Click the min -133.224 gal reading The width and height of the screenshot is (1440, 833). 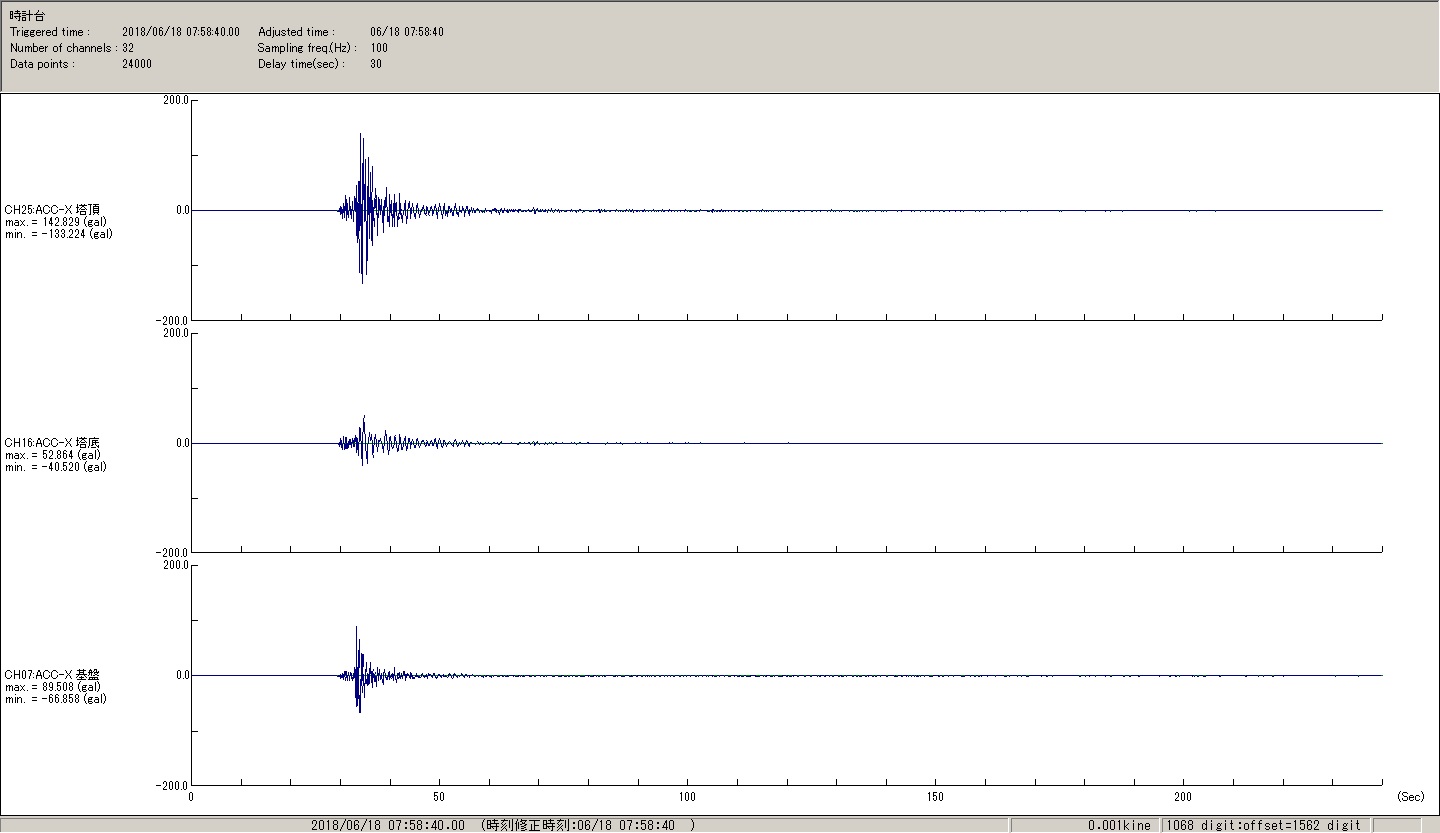click(x=58, y=234)
